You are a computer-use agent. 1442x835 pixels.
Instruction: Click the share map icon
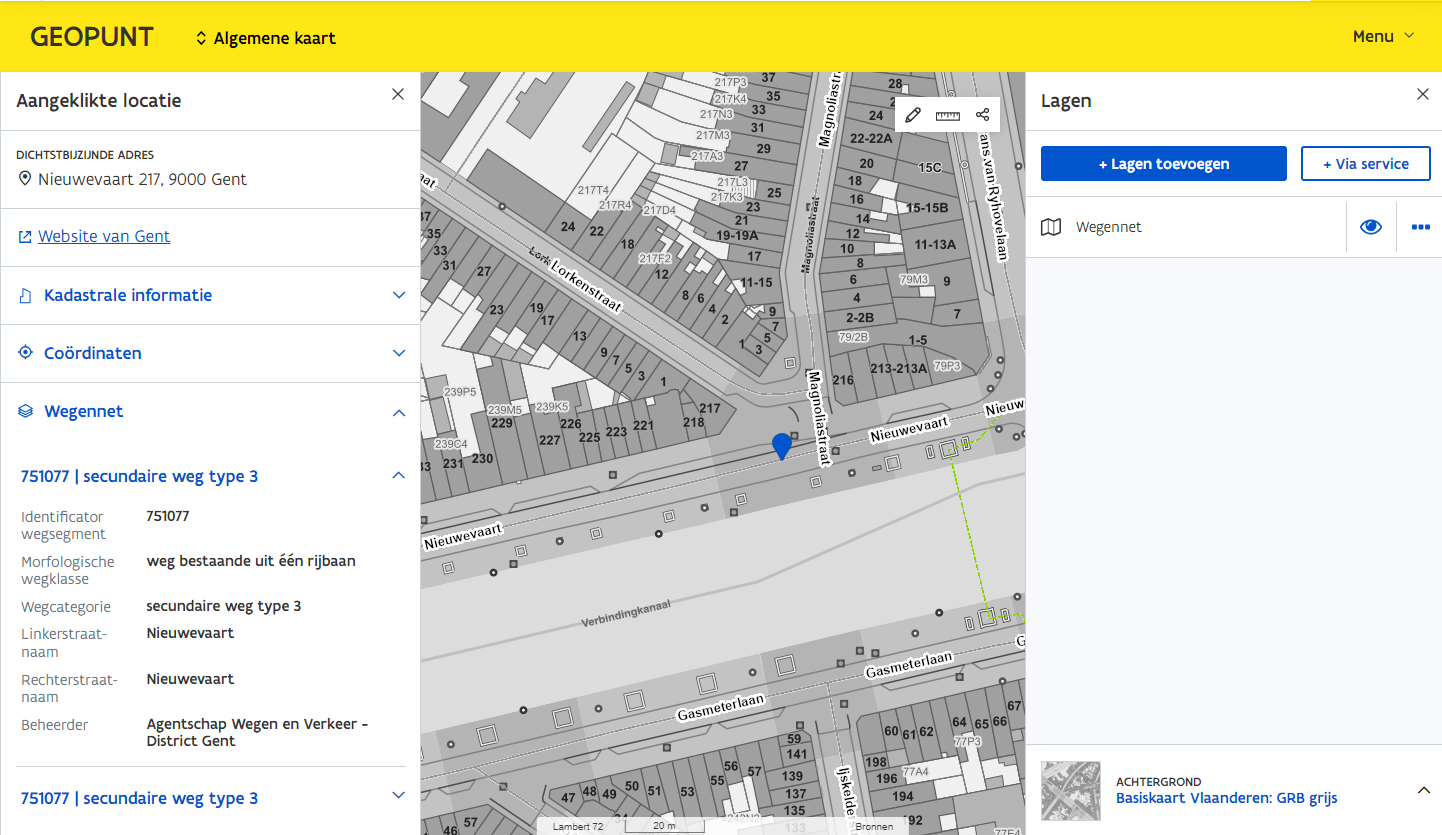982,115
